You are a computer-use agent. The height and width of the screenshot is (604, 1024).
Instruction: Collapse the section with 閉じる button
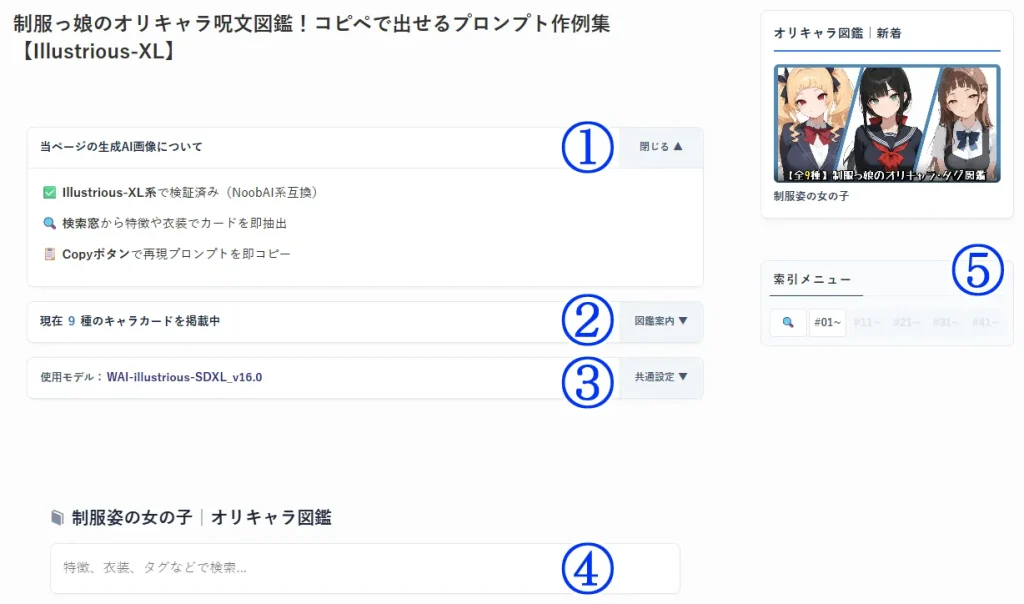click(x=661, y=147)
